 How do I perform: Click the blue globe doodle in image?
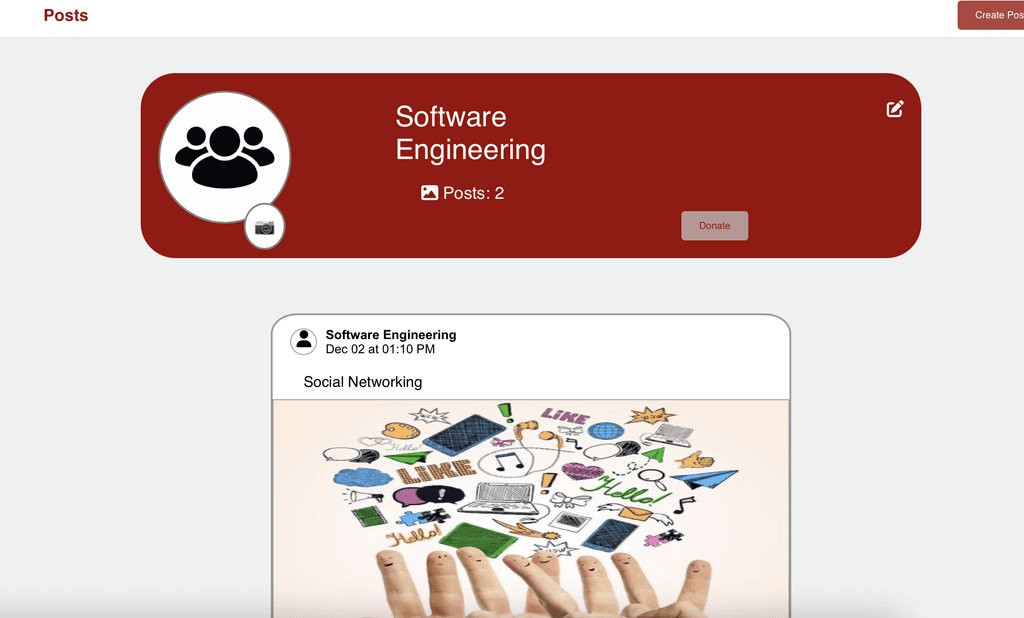[605, 431]
